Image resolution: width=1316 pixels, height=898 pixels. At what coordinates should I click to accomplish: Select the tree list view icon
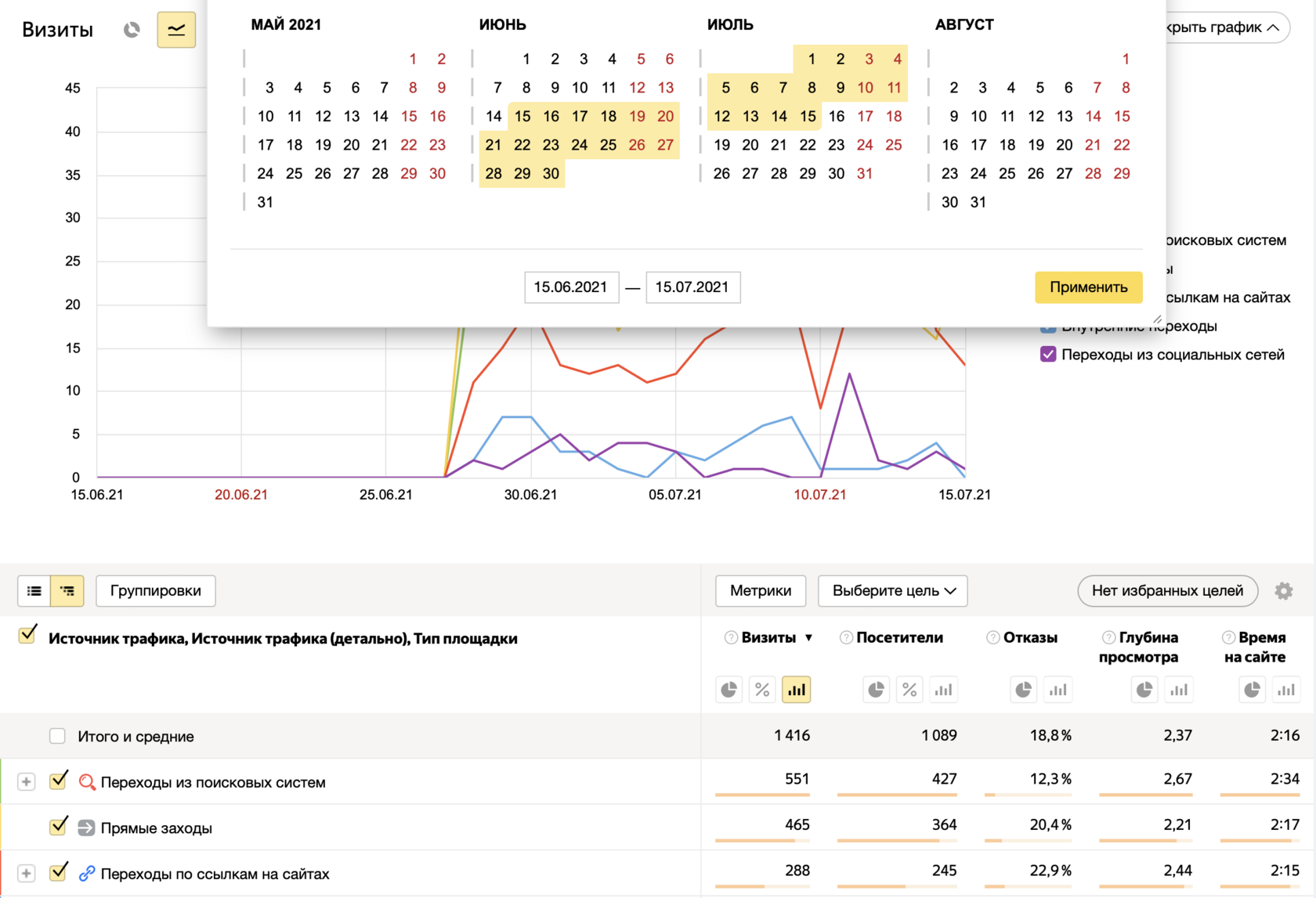pyautogui.click(x=67, y=591)
